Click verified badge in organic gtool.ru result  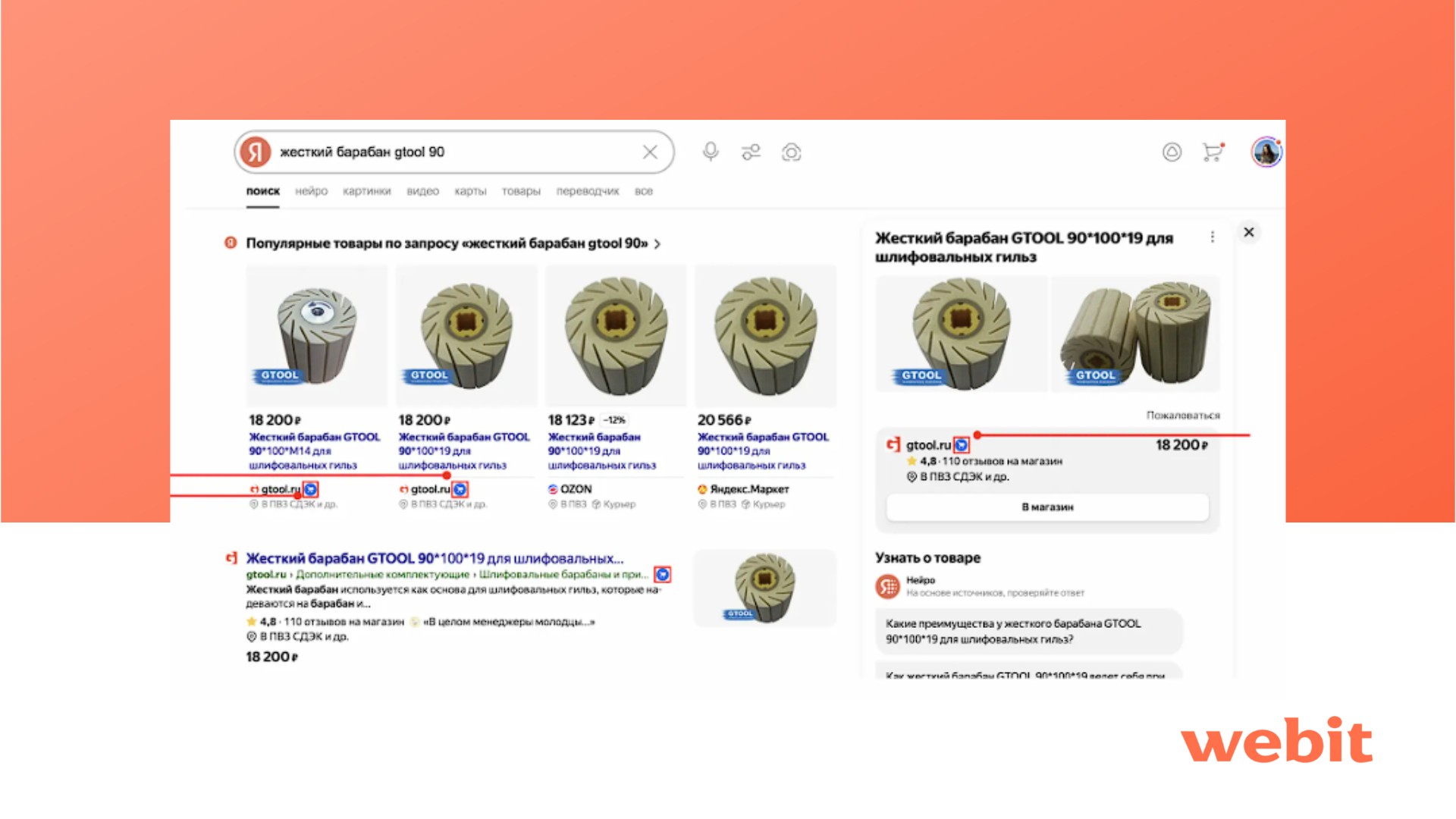pyautogui.click(x=662, y=574)
